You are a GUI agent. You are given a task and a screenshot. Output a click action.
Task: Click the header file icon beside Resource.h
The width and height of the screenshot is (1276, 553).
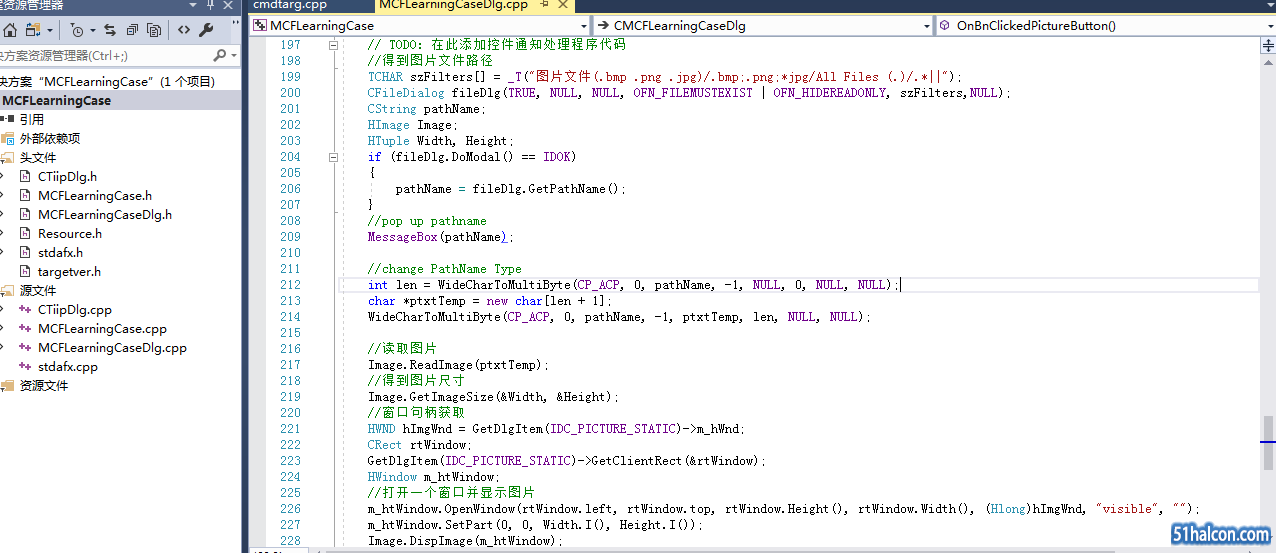(x=26, y=233)
